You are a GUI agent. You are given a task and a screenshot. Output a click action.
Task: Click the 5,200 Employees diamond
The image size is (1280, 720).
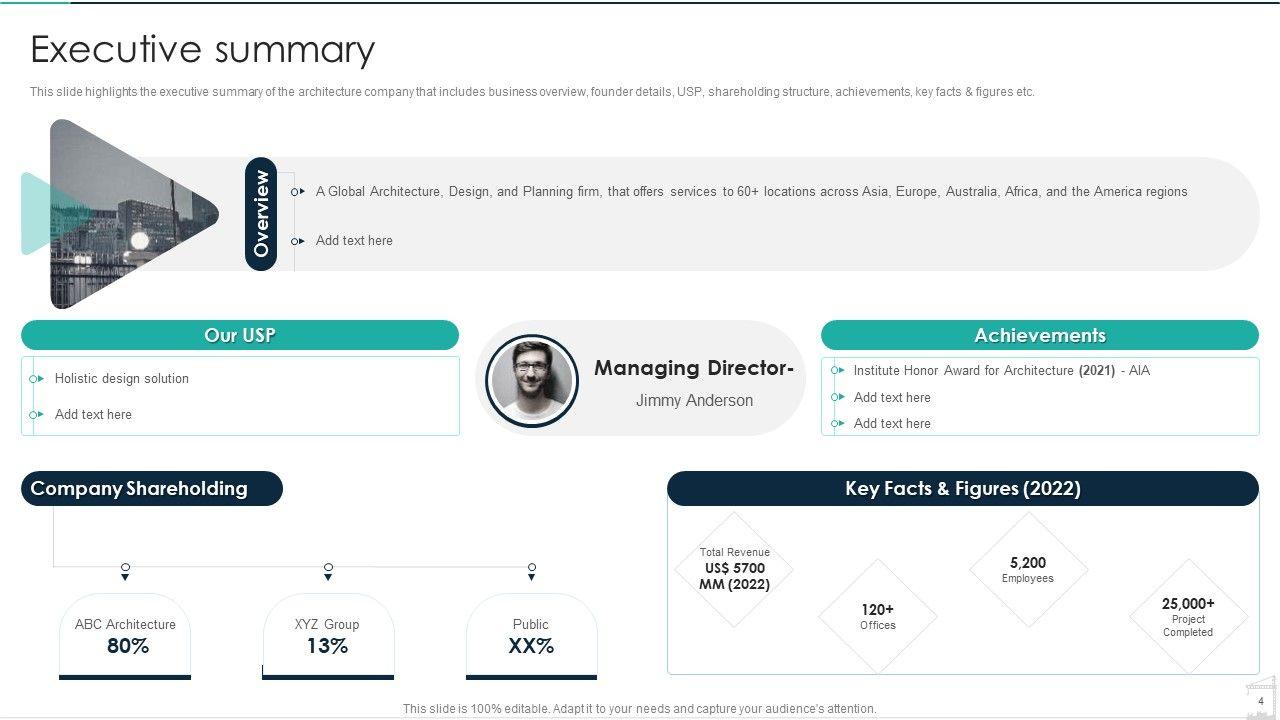[x=1028, y=570]
